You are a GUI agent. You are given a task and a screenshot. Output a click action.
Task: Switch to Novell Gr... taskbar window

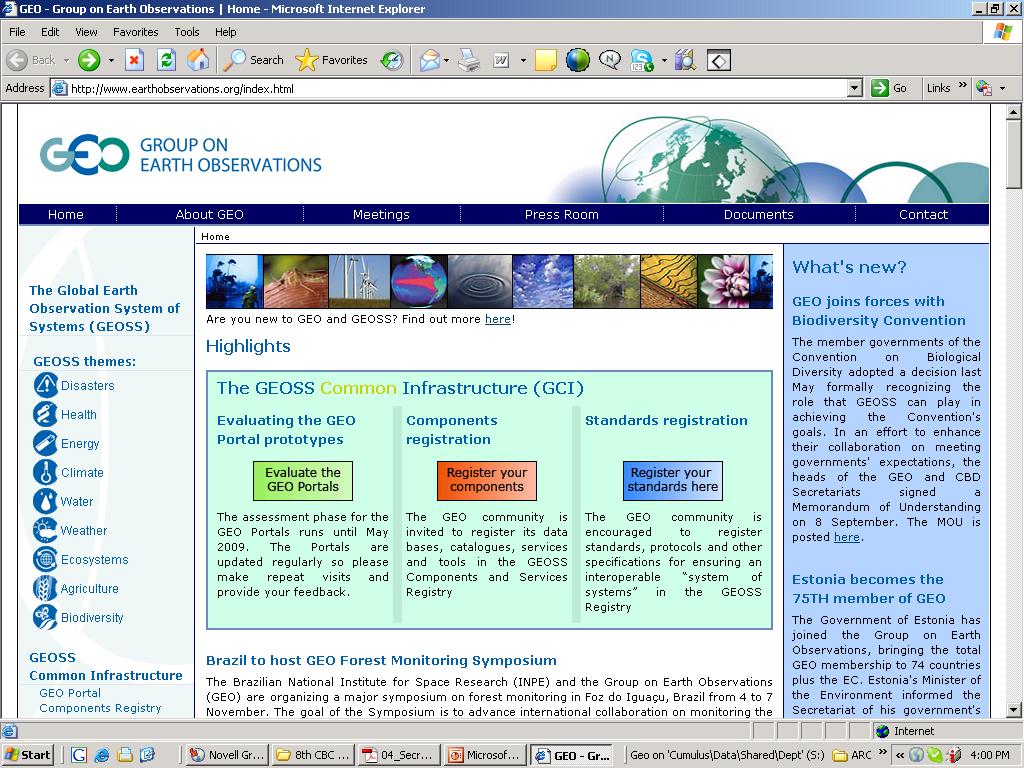point(227,755)
